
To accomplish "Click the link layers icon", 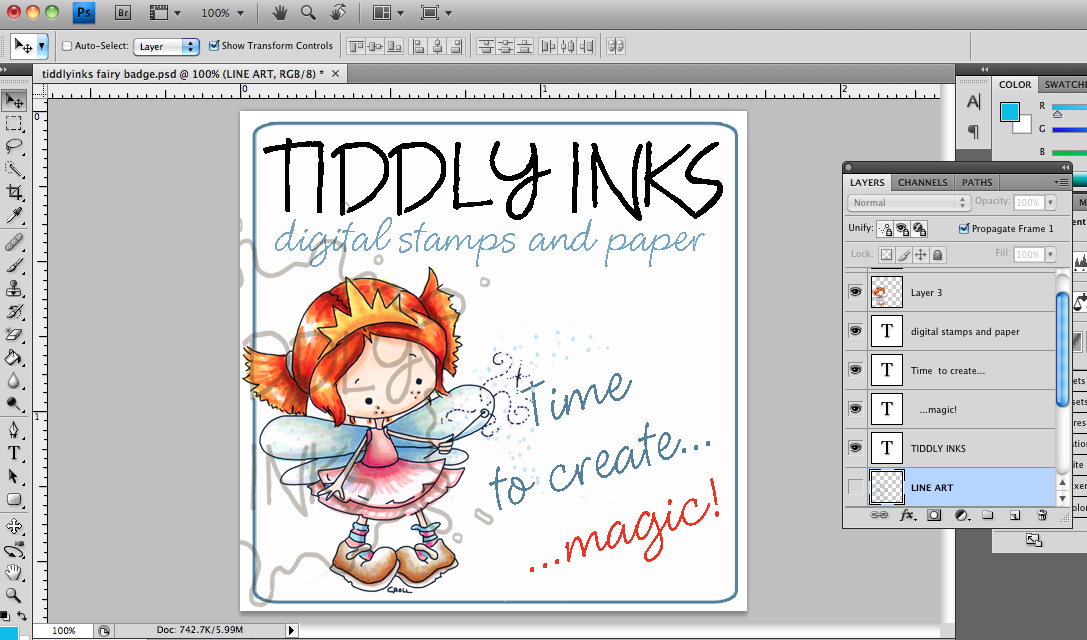I will (x=878, y=515).
